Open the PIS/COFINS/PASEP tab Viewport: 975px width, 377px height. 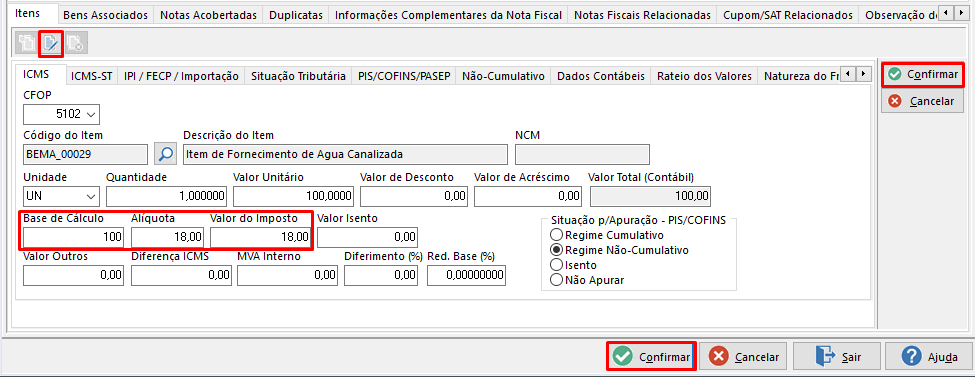404,76
